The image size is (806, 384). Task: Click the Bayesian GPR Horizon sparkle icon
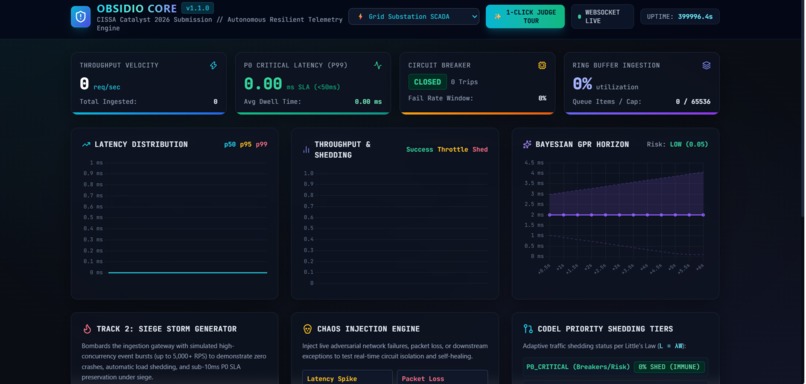(527, 144)
